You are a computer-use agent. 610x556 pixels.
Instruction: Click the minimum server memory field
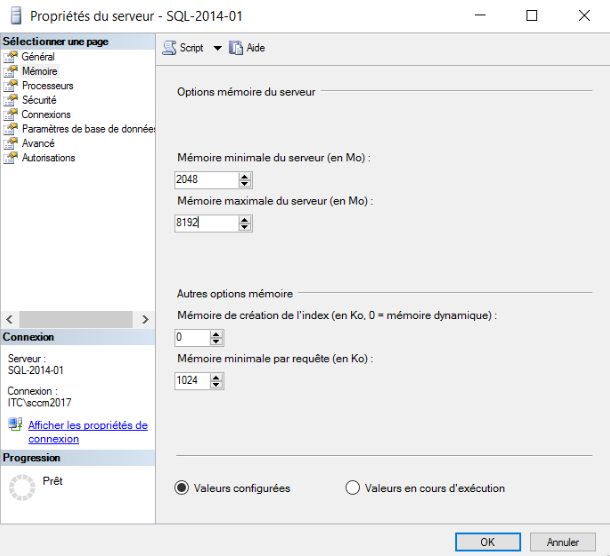coord(206,180)
